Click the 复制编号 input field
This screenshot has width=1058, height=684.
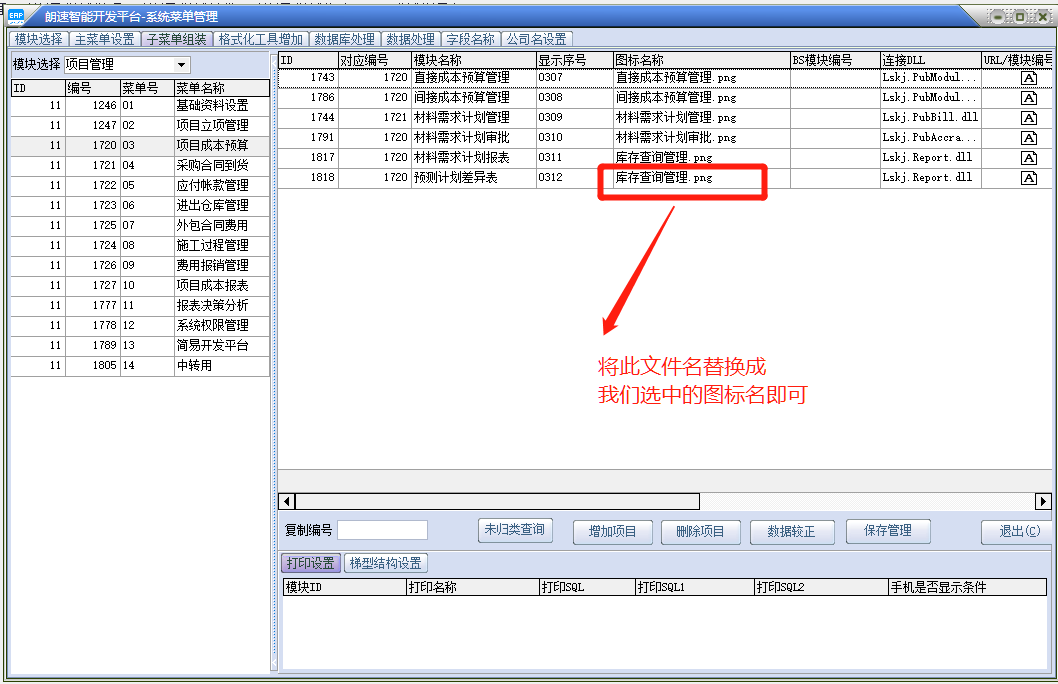click(x=382, y=531)
